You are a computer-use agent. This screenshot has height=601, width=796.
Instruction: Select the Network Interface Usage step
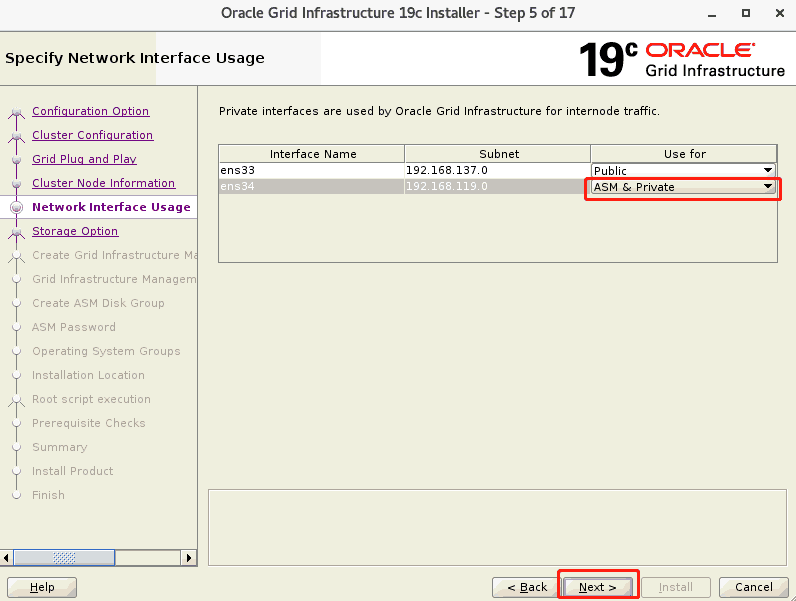111,207
